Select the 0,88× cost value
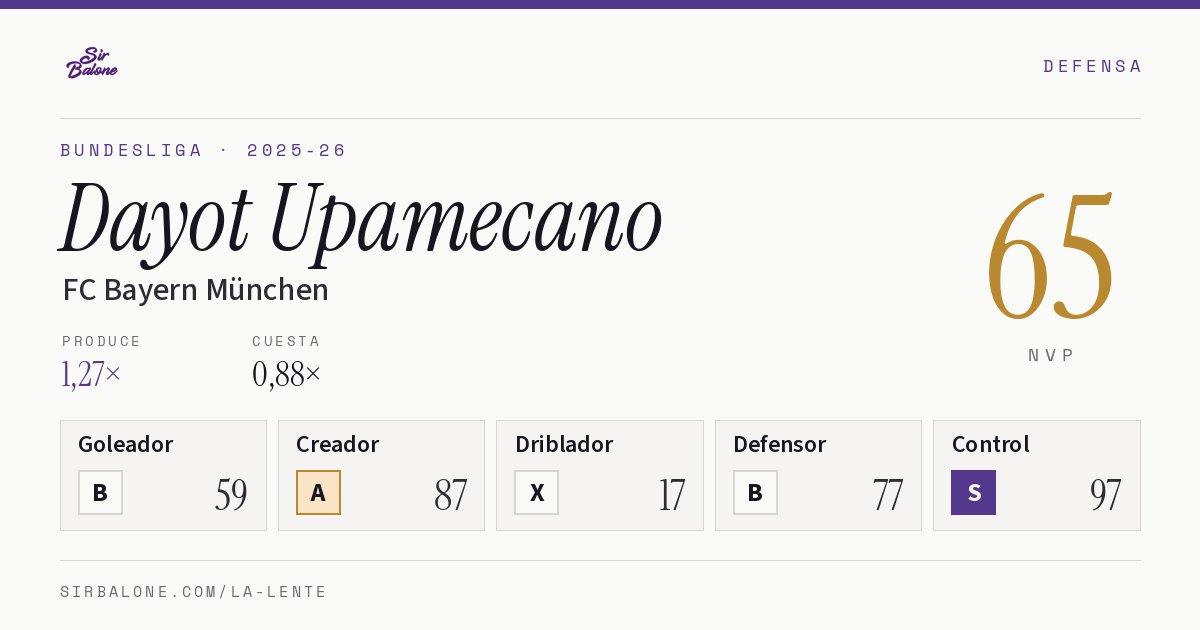The height and width of the screenshot is (630, 1200). tap(287, 374)
